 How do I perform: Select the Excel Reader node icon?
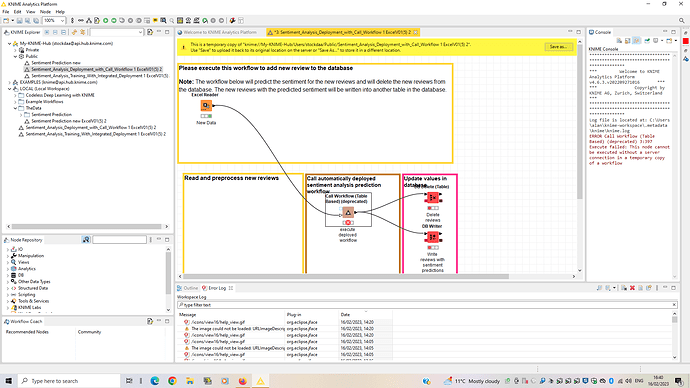[x=206, y=106]
